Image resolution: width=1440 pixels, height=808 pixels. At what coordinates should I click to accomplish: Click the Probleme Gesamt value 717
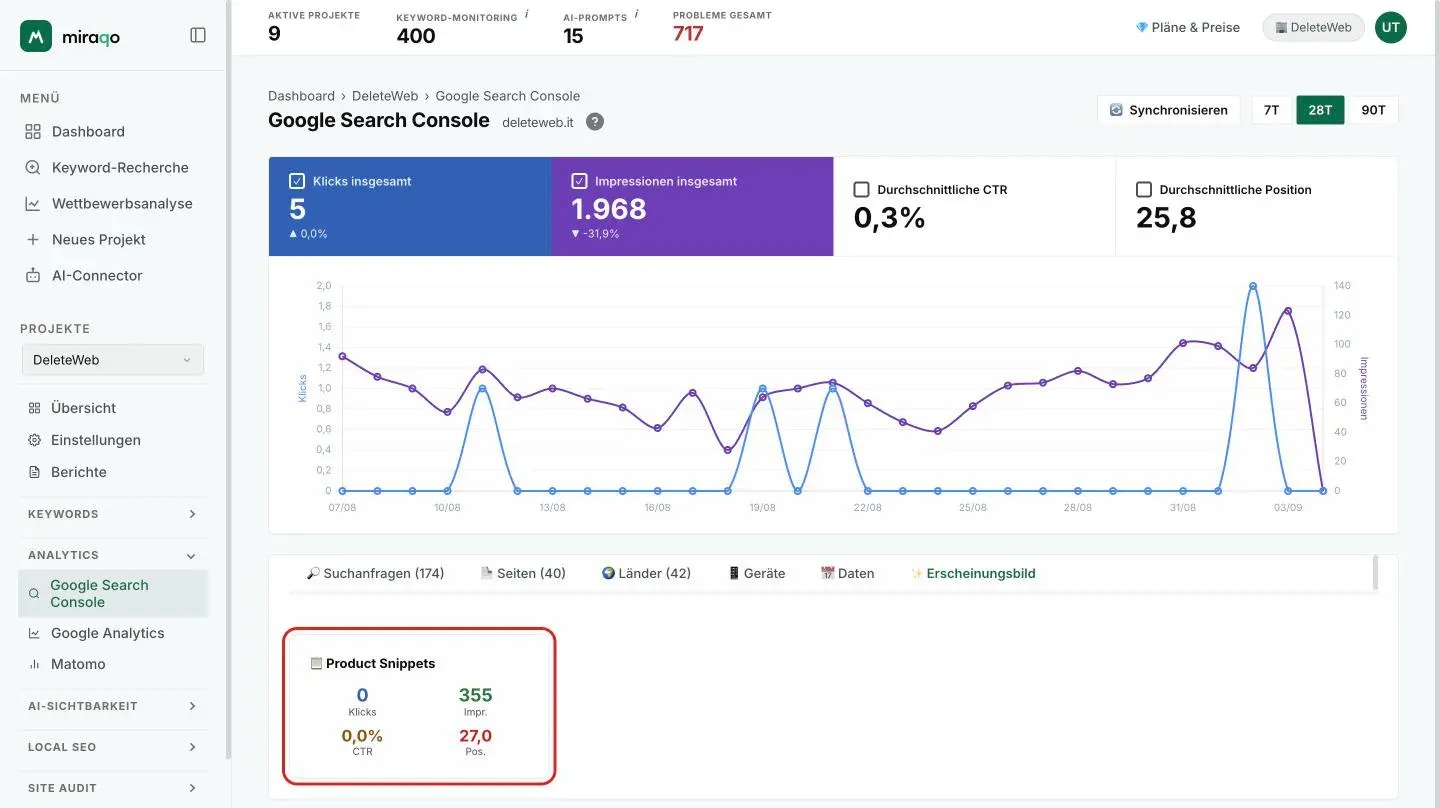click(688, 34)
